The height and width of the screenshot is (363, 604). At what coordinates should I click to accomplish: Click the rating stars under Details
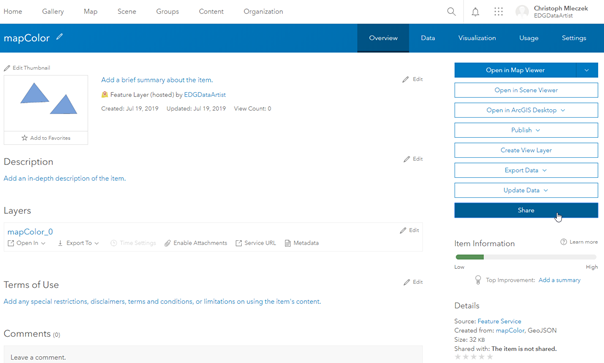[474, 357]
